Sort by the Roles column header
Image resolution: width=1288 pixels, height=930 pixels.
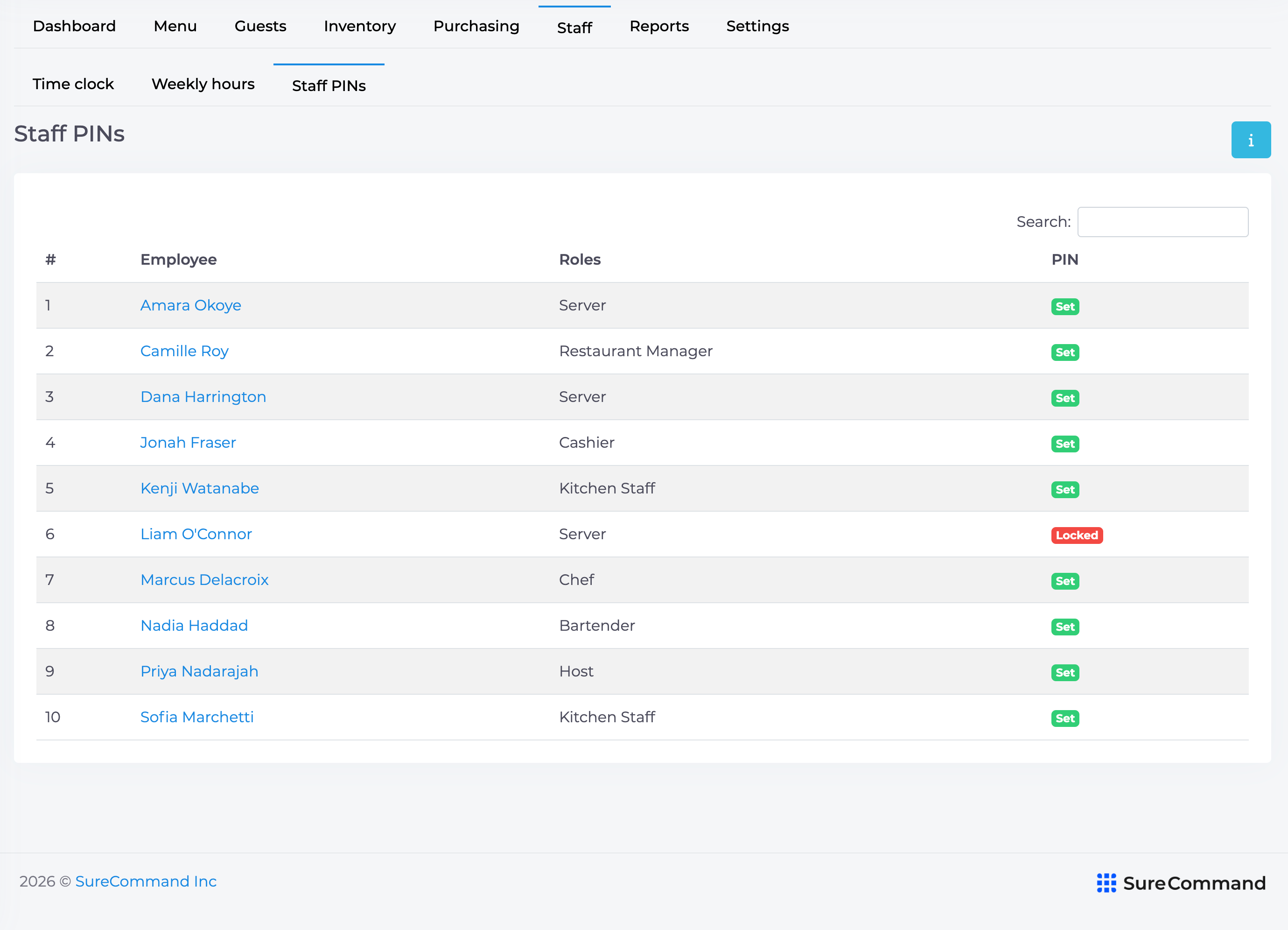tap(580, 260)
